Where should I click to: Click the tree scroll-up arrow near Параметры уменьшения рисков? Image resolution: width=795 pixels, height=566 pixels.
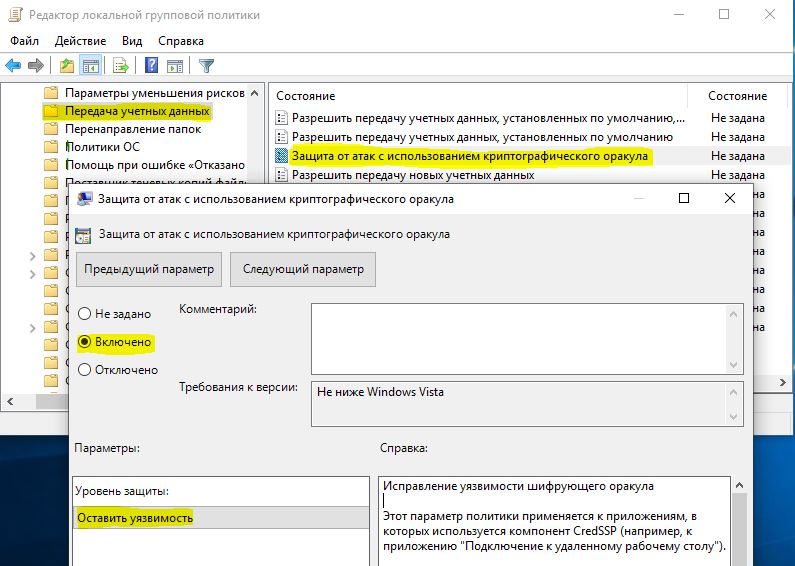click(x=255, y=93)
